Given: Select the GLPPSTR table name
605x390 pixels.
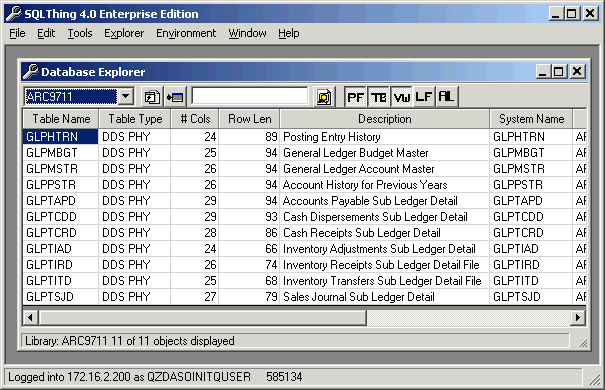Looking at the screenshot, I should click(51, 185).
